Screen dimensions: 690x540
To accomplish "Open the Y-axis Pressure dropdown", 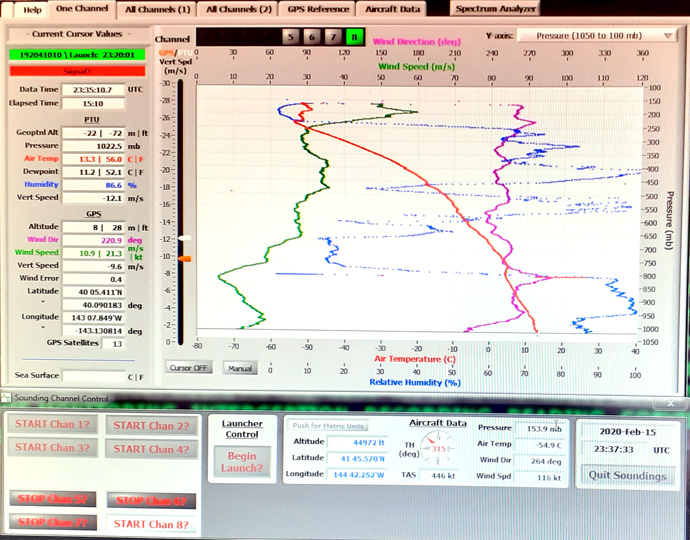I will (x=598, y=36).
